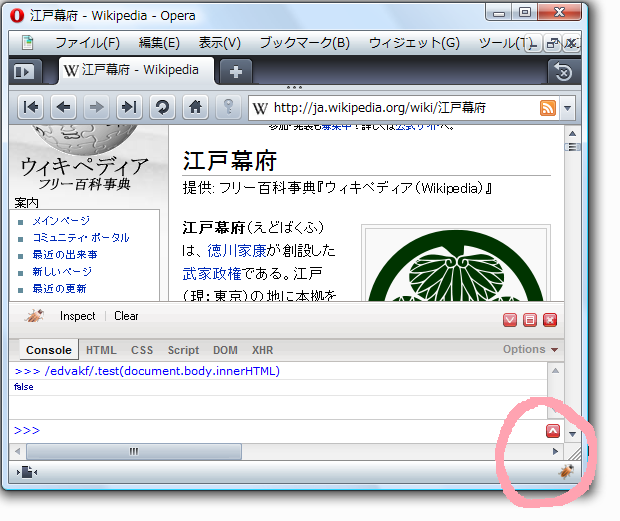Close Firebug panel with red X

(550, 320)
